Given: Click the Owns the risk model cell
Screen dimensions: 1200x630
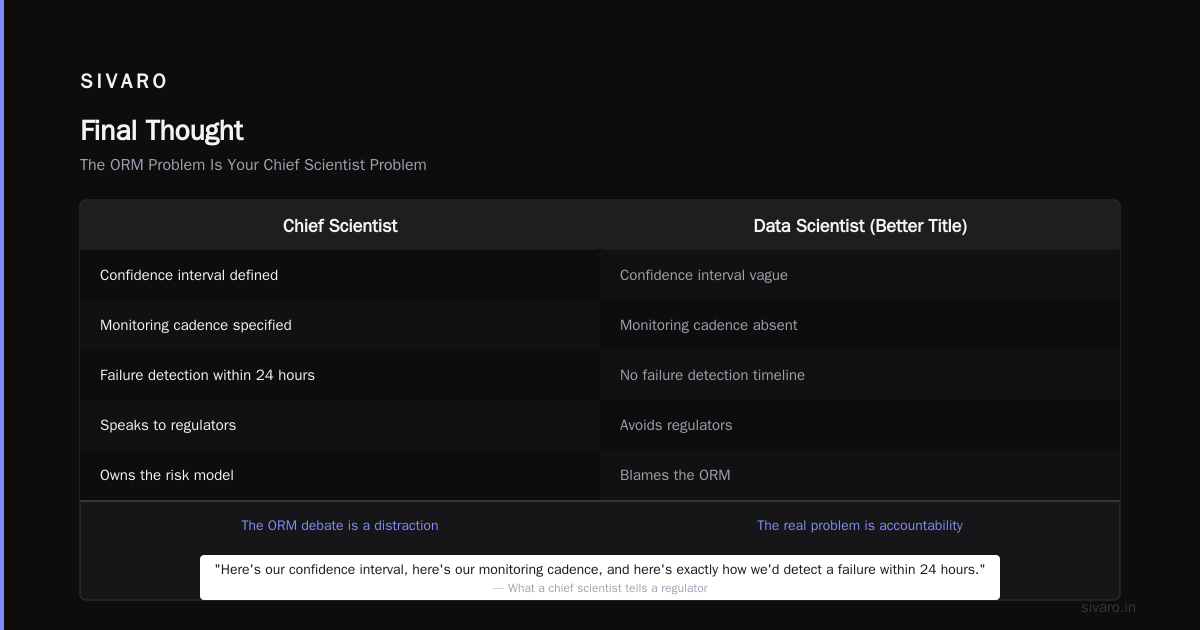Looking at the screenshot, I should [340, 475].
